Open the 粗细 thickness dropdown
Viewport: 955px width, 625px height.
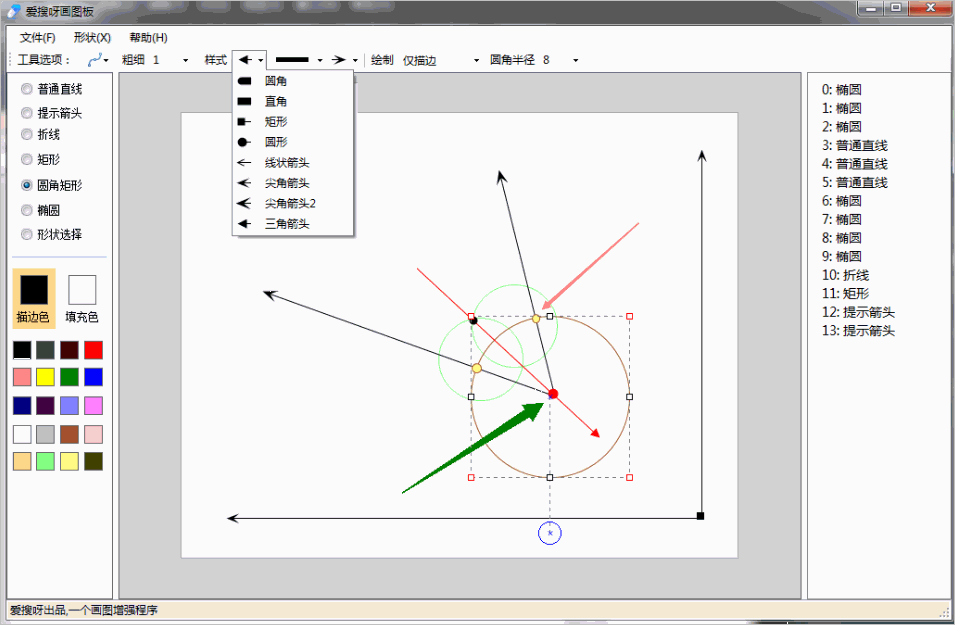click(185, 60)
